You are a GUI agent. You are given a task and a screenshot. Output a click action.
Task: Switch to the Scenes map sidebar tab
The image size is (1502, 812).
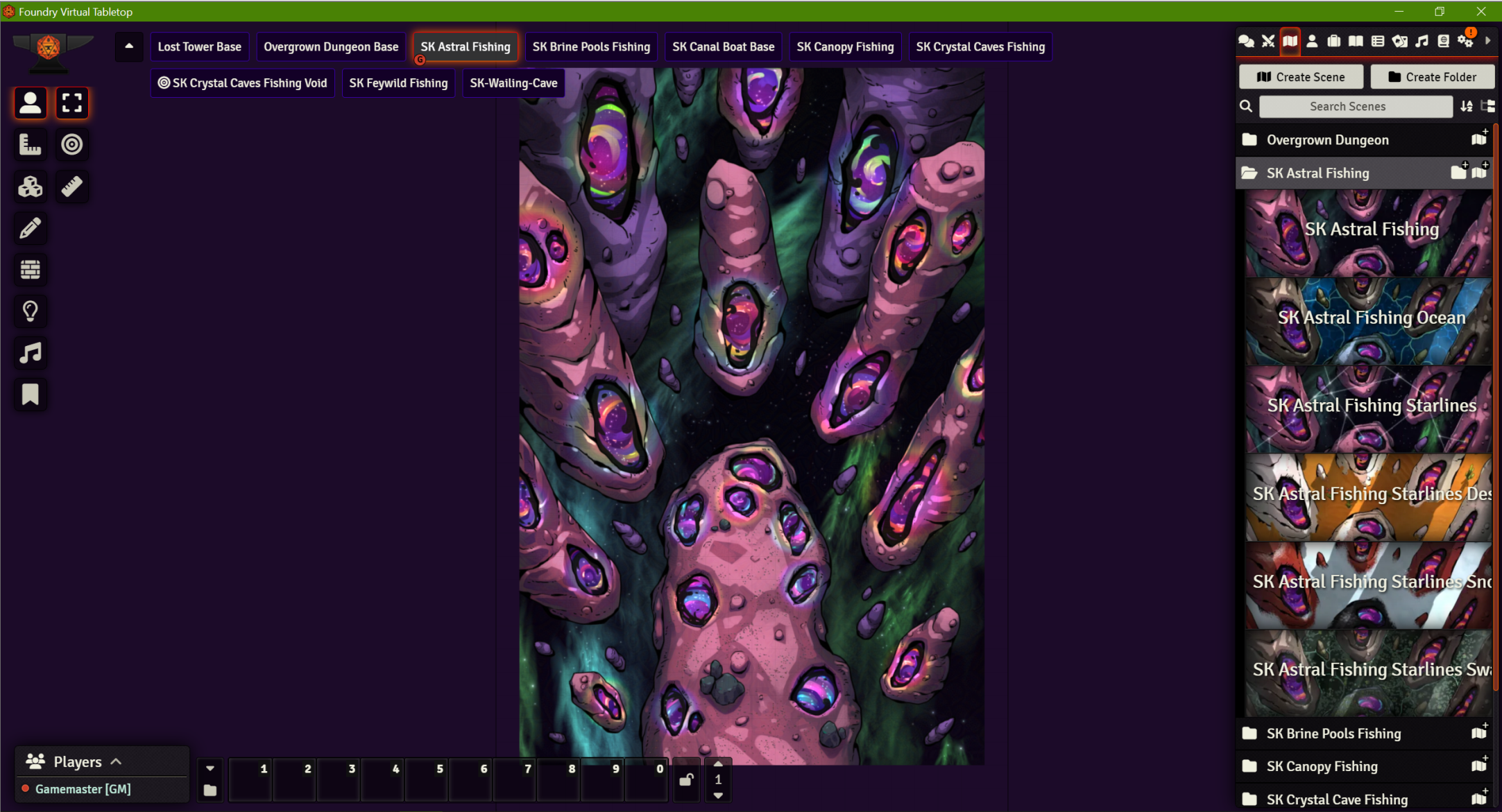1290,41
